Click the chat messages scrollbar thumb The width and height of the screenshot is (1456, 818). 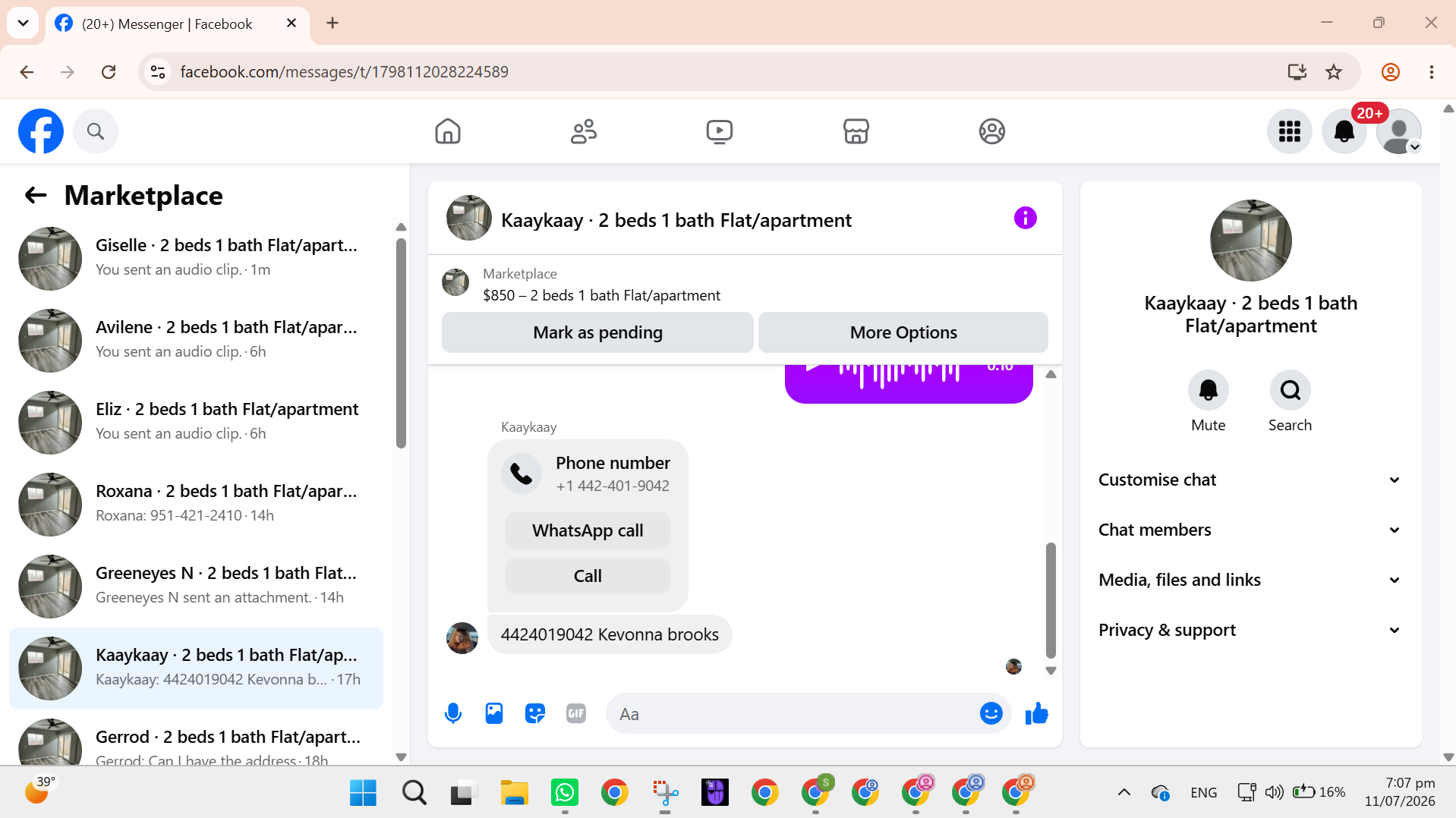tap(1051, 599)
